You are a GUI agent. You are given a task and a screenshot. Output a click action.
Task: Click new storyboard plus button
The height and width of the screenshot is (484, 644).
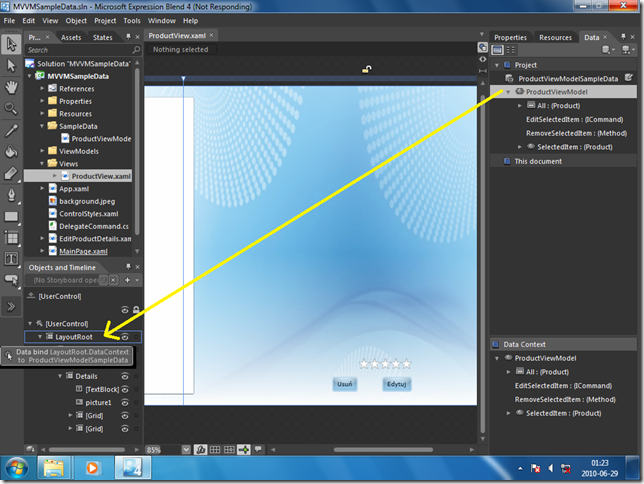click(x=127, y=280)
